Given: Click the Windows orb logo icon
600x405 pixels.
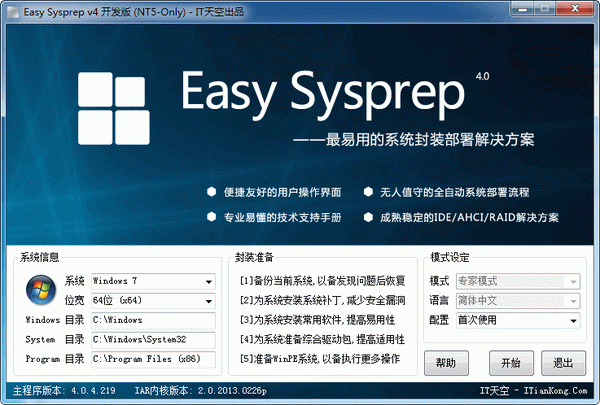Looking at the screenshot, I should [41, 290].
